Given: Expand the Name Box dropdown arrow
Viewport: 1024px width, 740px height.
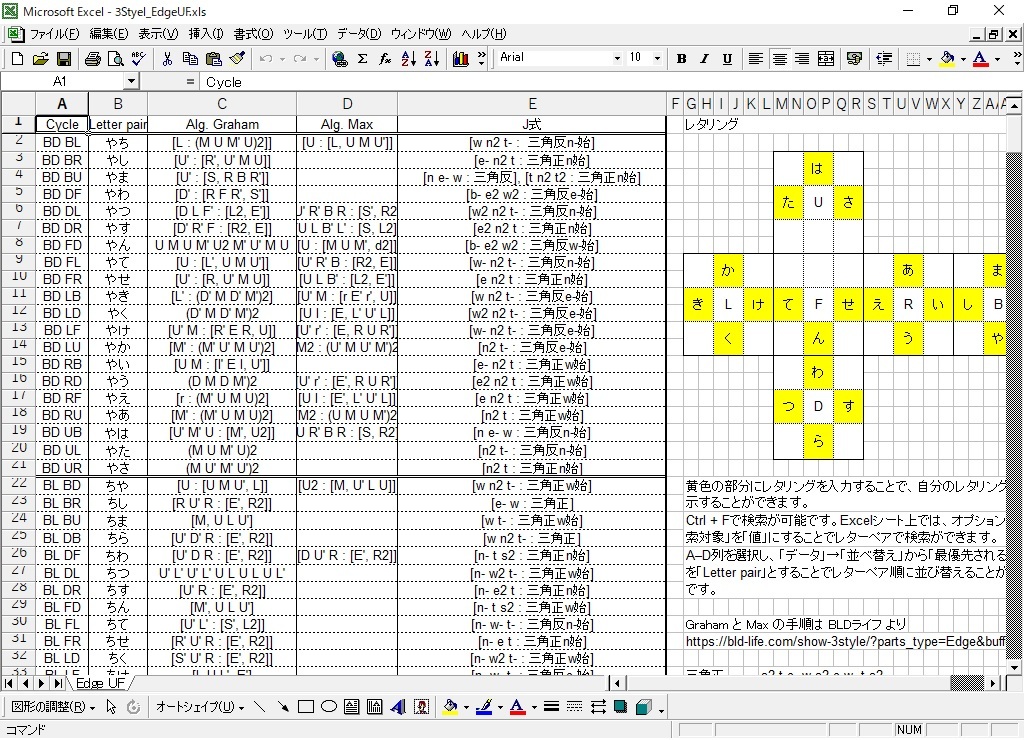Looking at the screenshot, I should pyautogui.click(x=131, y=81).
